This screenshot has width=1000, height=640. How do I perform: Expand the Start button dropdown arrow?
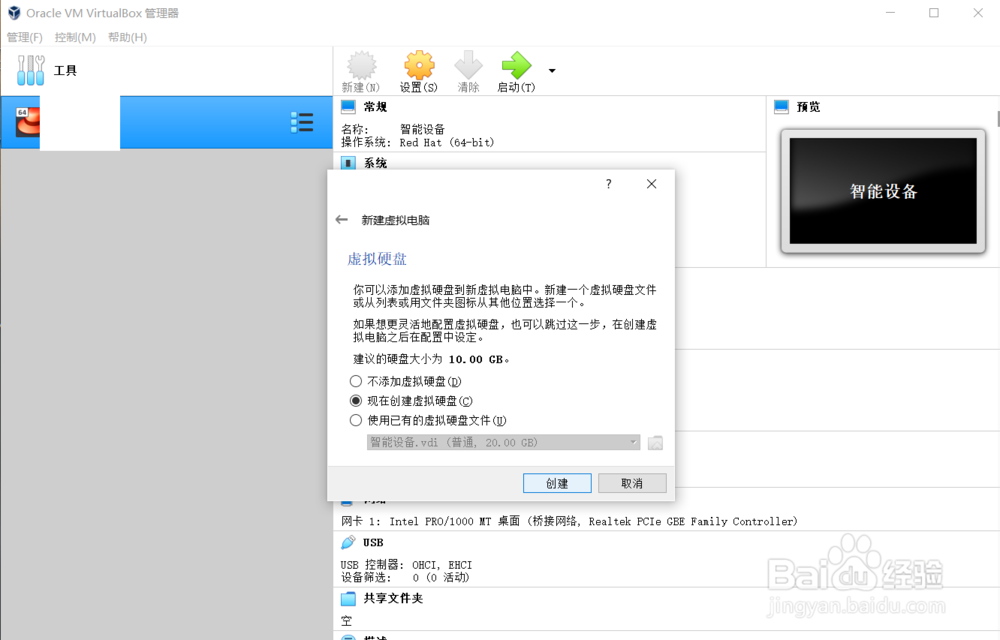click(552, 71)
